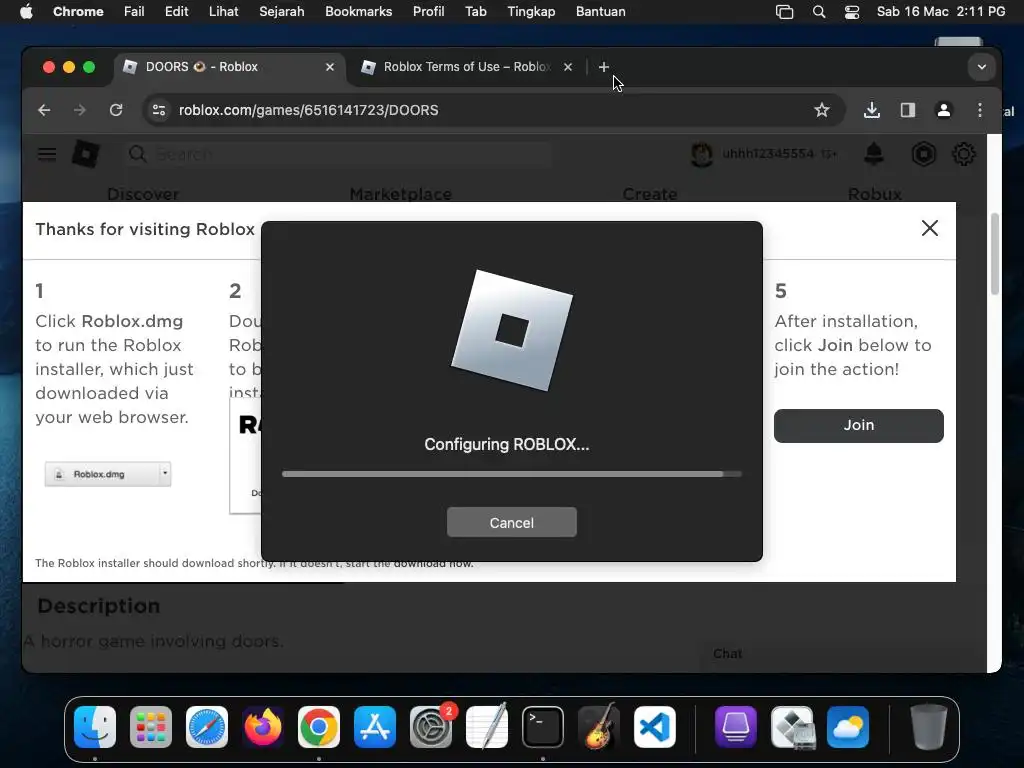Image resolution: width=1024 pixels, height=768 pixels.
Task: Open Chrome three-dot menu
Action: pyautogui.click(x=980, y=110)
